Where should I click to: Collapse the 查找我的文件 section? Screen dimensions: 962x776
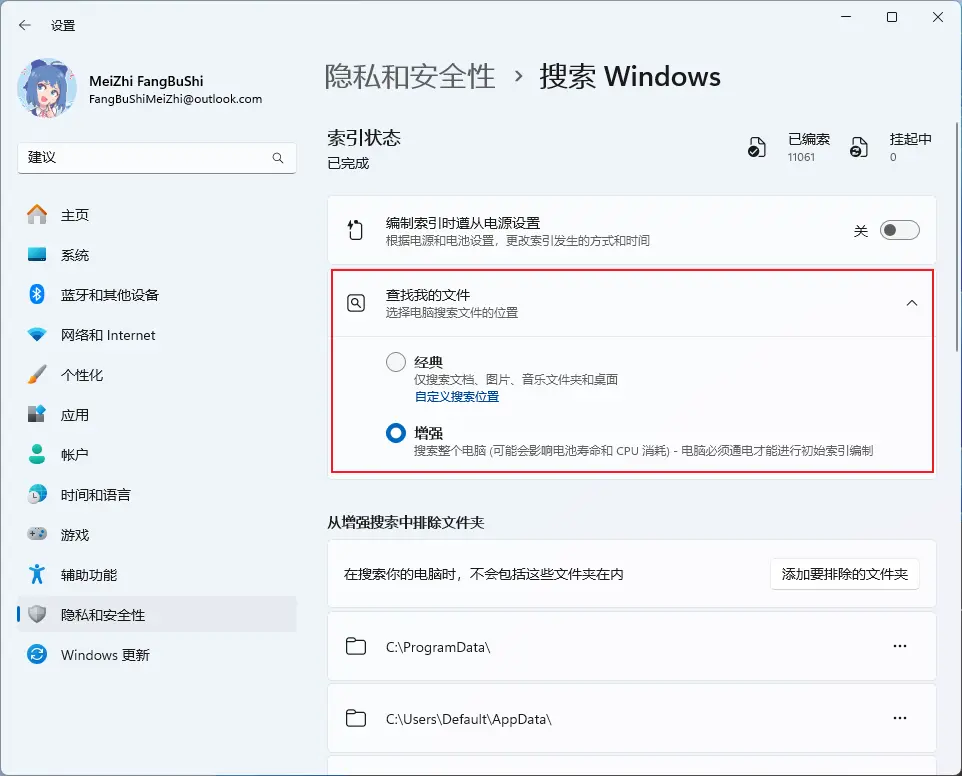pos(911,303)
